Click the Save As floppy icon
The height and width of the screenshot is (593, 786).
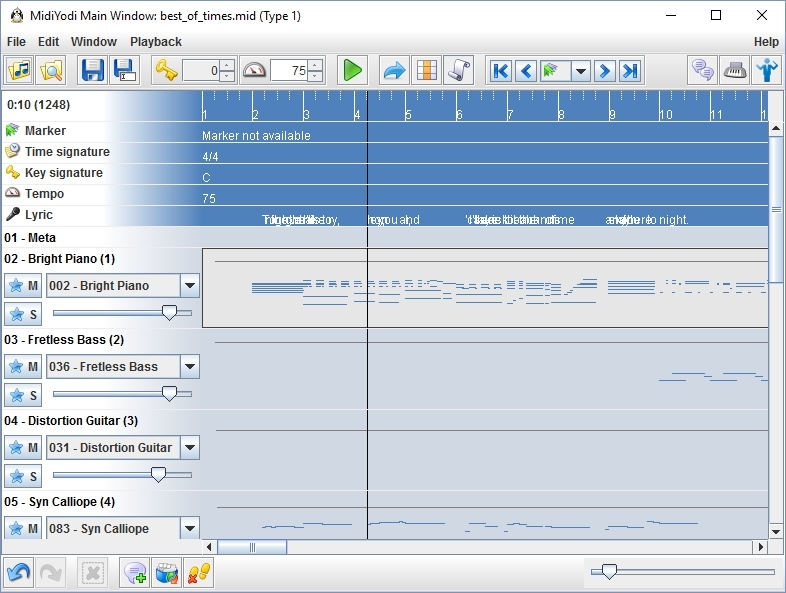(123, 70)
